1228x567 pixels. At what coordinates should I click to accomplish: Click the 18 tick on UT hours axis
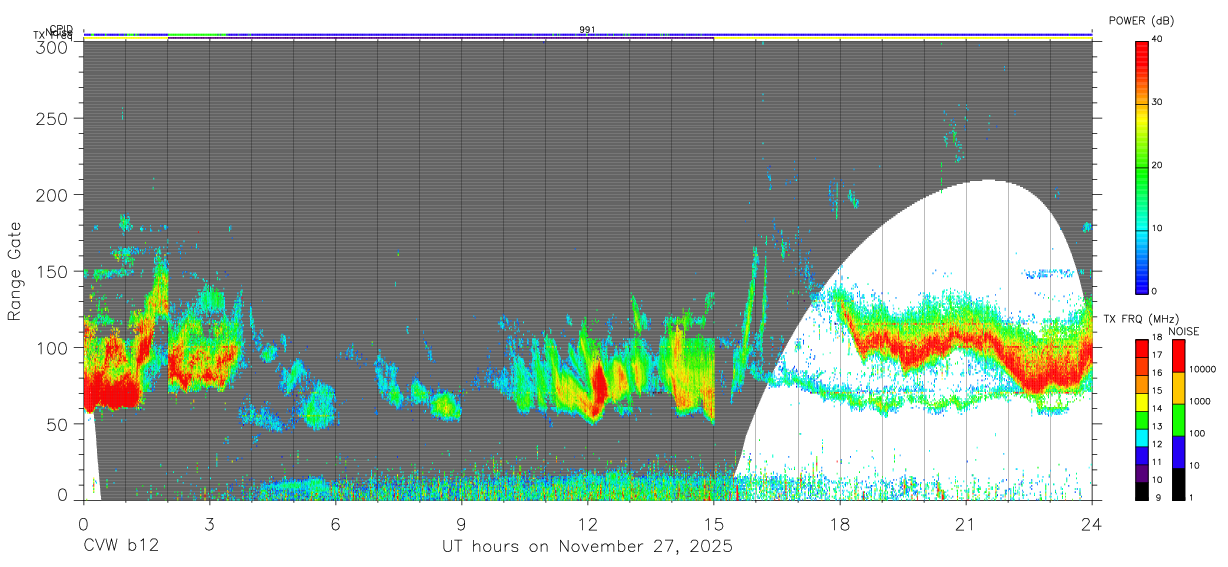pyautogui.click(x=840, y=524)
